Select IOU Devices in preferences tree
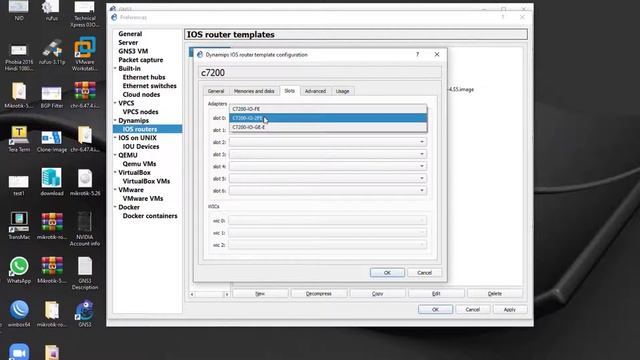Screen dimensions: 640x360 pyautogui.click(x=141, y=147)
